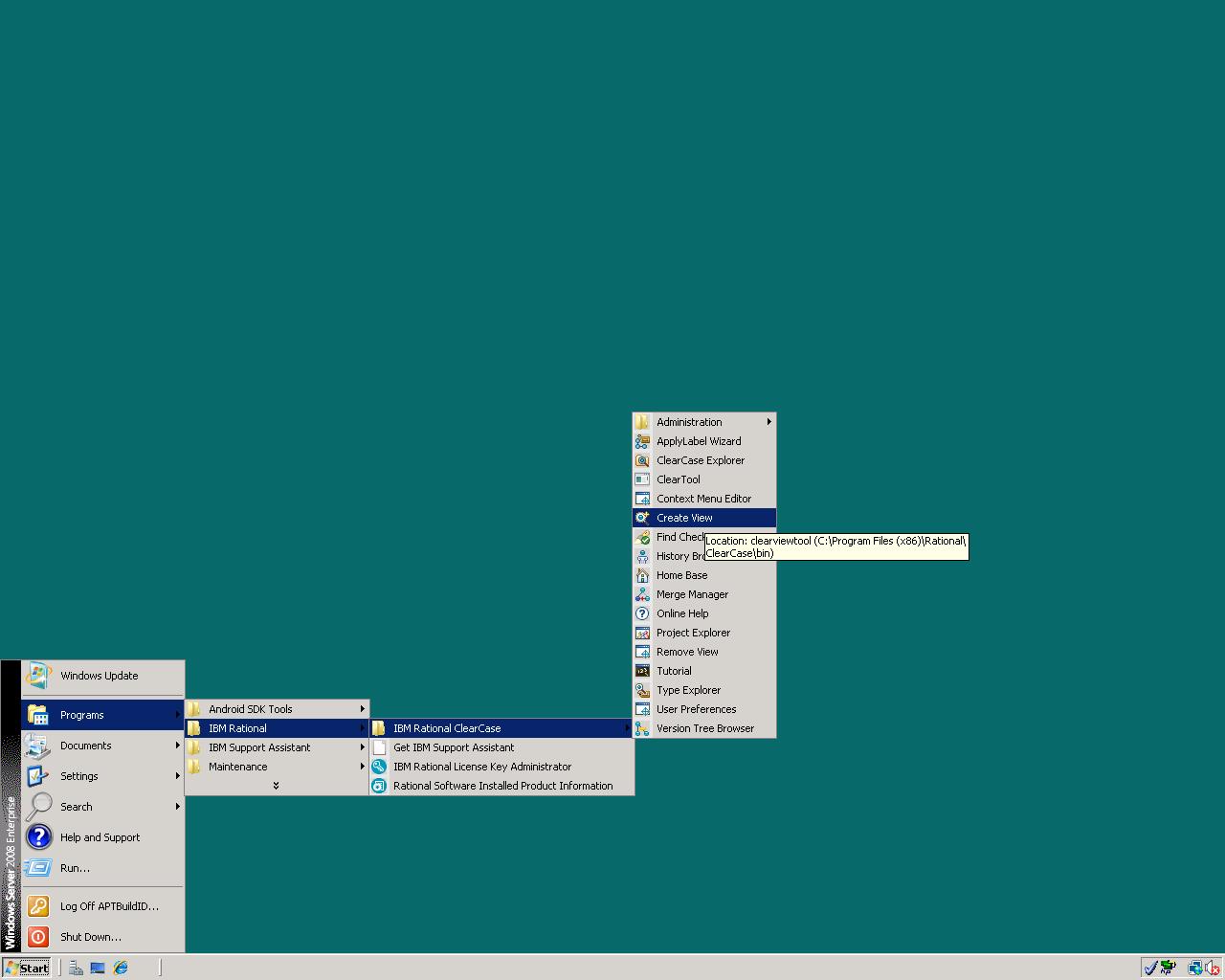The width and height of the screenshot is (1225, 980).
Task: Open the IBM Rational folder menu
Action: point(277,728)
